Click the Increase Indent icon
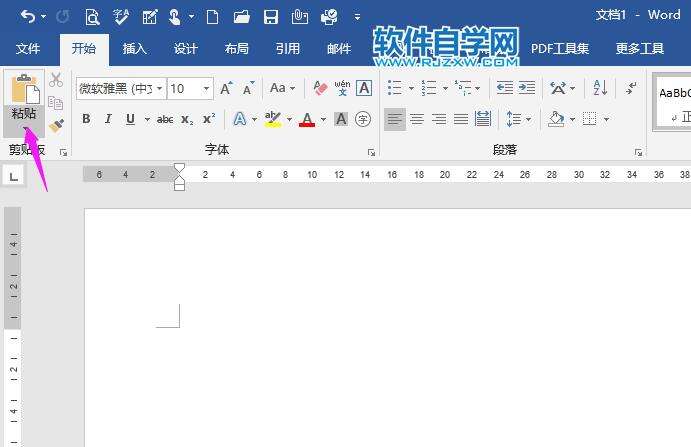The width and height of the screenshot is (691, 447). coord(527,88)
